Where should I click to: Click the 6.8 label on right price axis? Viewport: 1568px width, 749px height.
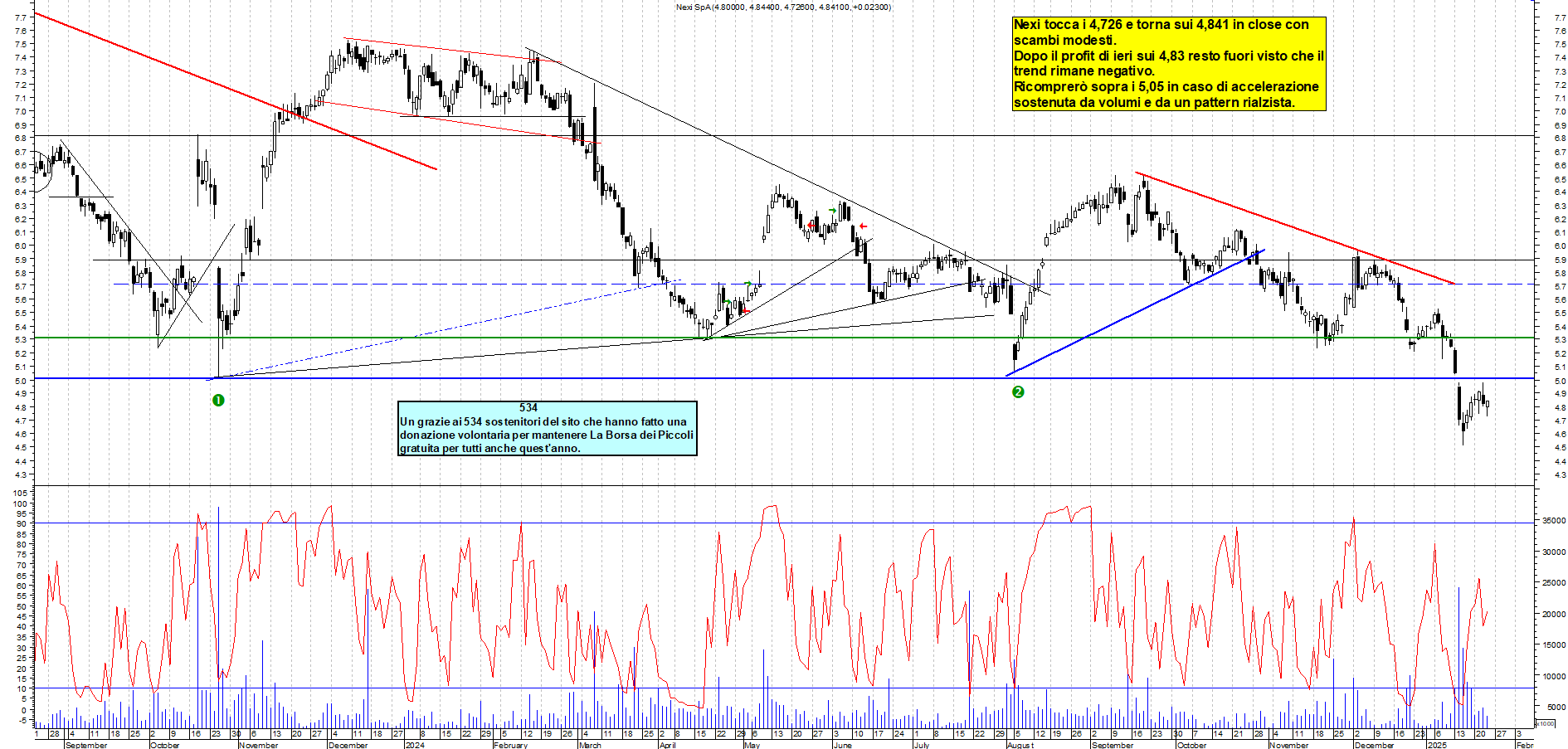[x=1561, y=139]
